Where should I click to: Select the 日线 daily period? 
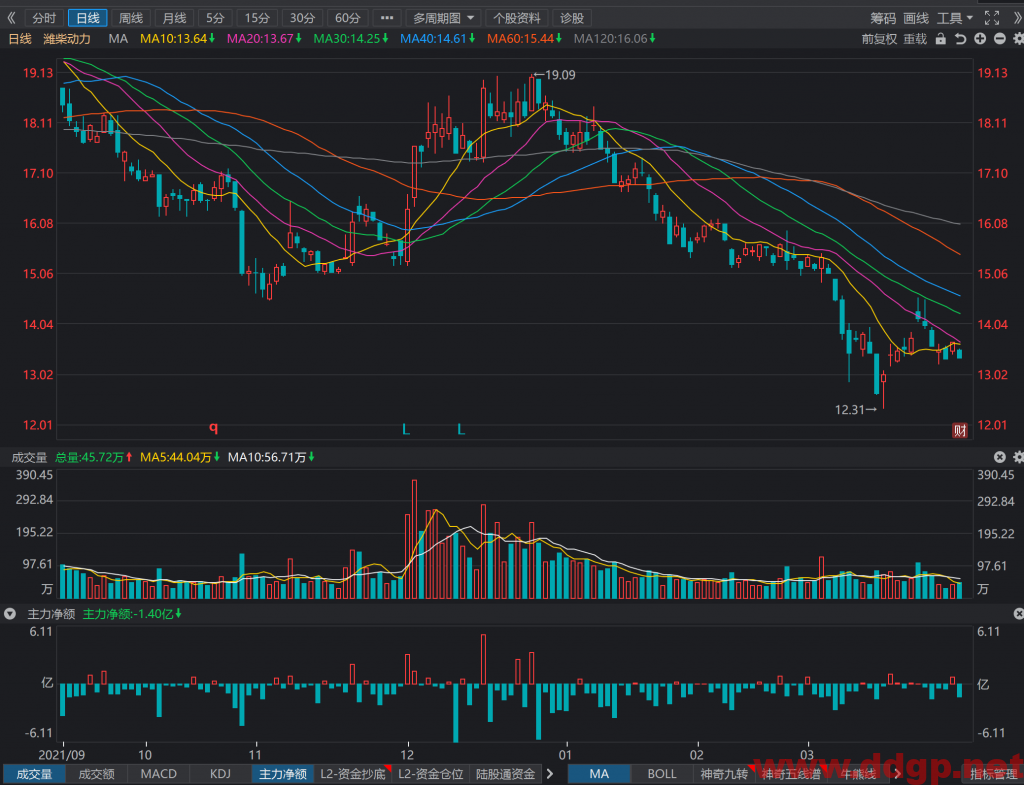point(88,18)
